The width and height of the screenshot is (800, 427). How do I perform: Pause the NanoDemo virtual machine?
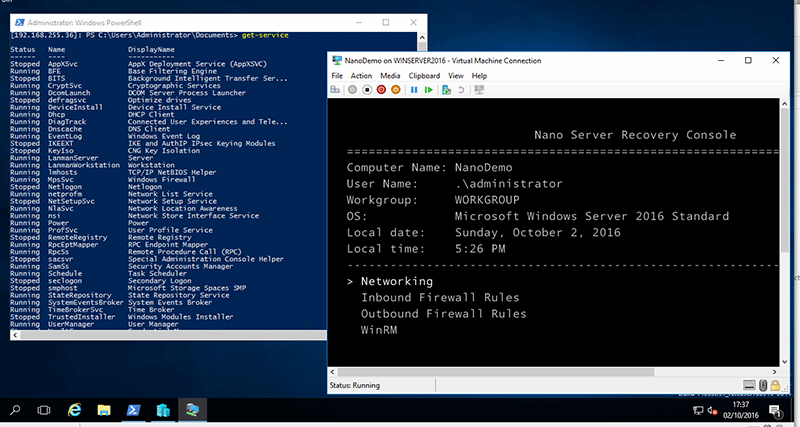tap(414, 90)
